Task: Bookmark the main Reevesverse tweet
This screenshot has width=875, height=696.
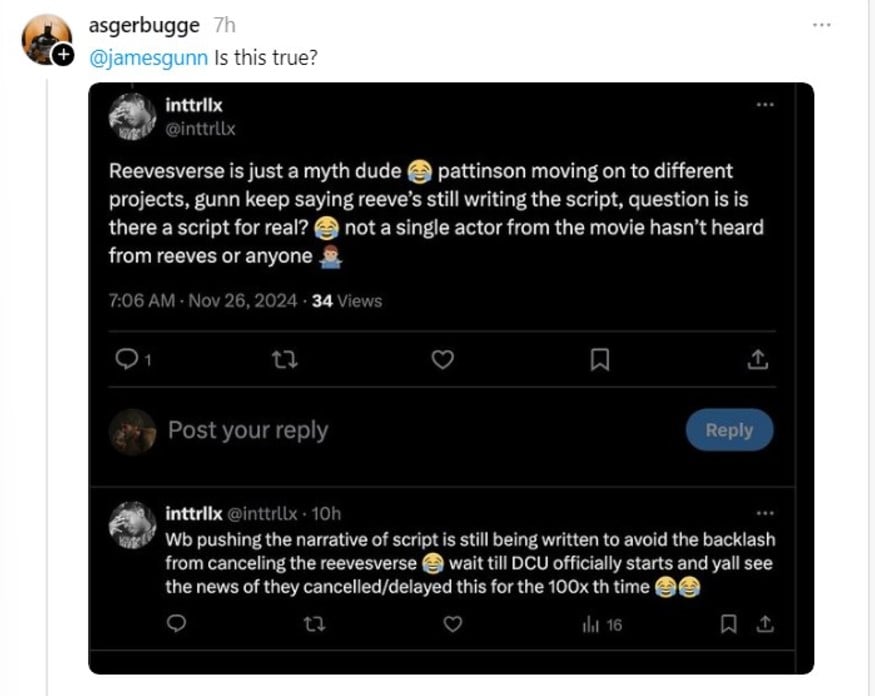Action: pyautogui.click(x=600, y=360)
